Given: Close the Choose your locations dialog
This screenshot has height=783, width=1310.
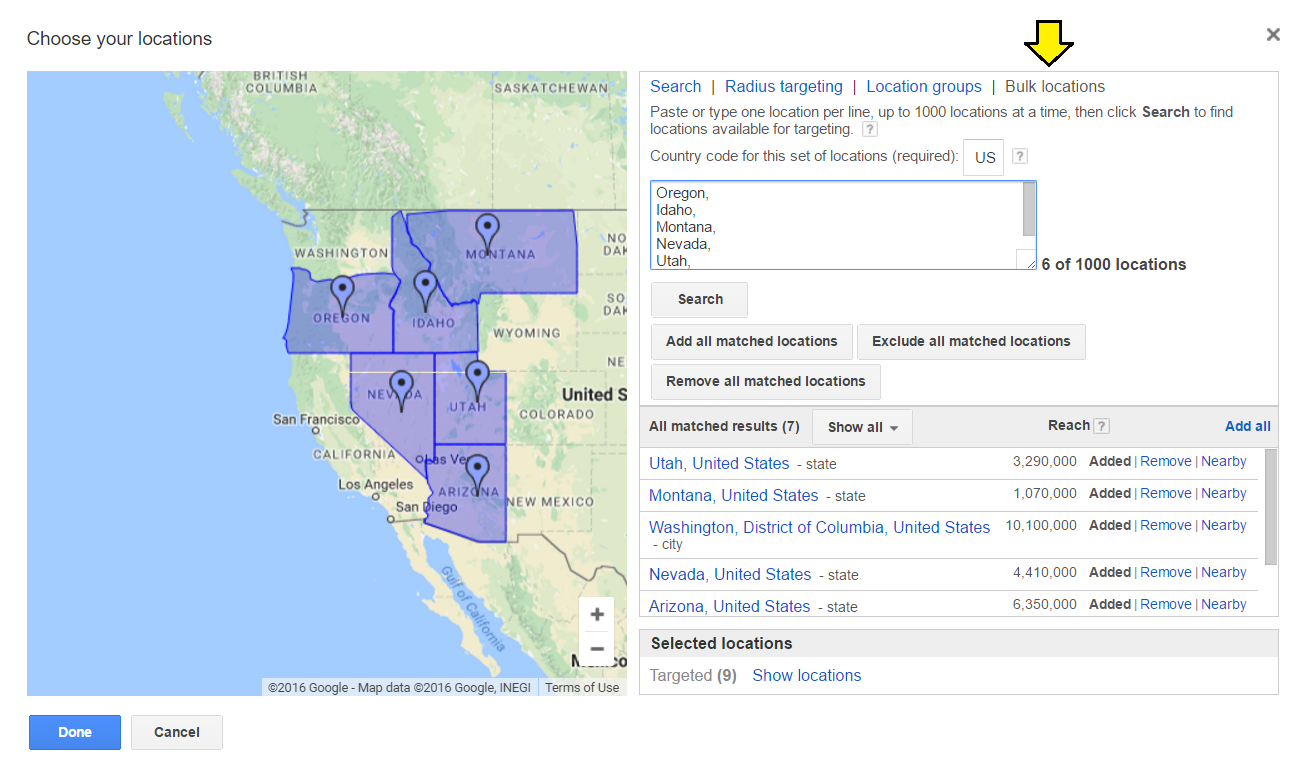Looking at the screenshot, I should pos(1273,35).
